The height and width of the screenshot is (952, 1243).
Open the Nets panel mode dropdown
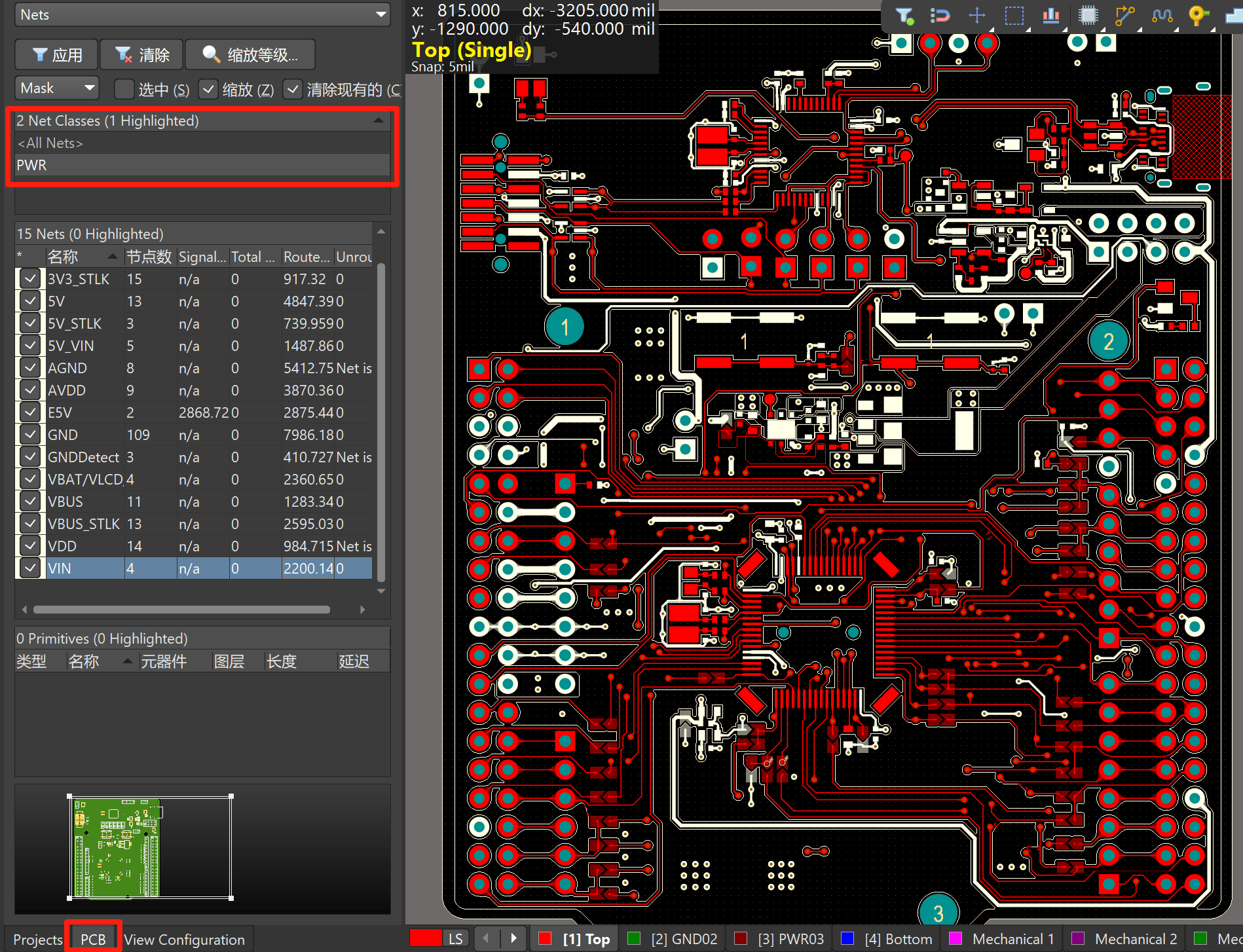coord(202,14)
